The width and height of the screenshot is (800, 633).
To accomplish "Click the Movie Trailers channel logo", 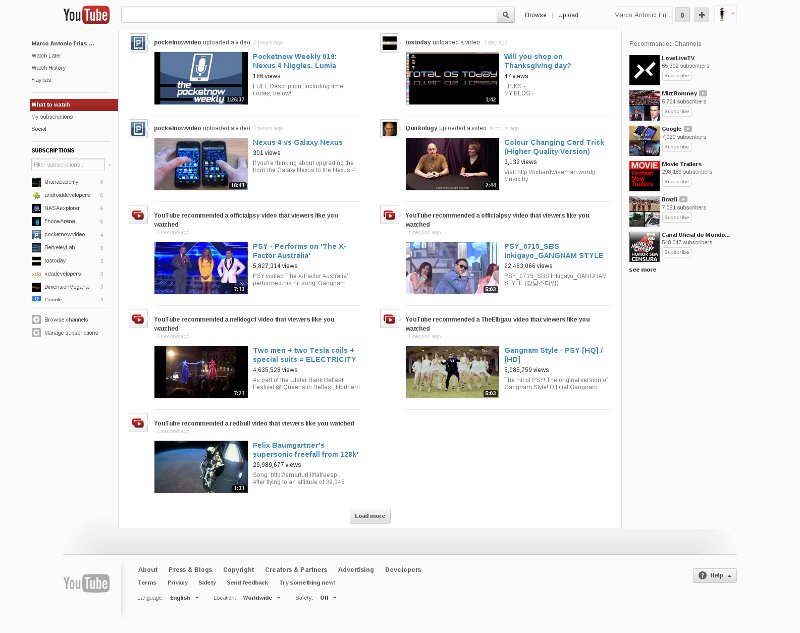I will (x=644, y=176).
